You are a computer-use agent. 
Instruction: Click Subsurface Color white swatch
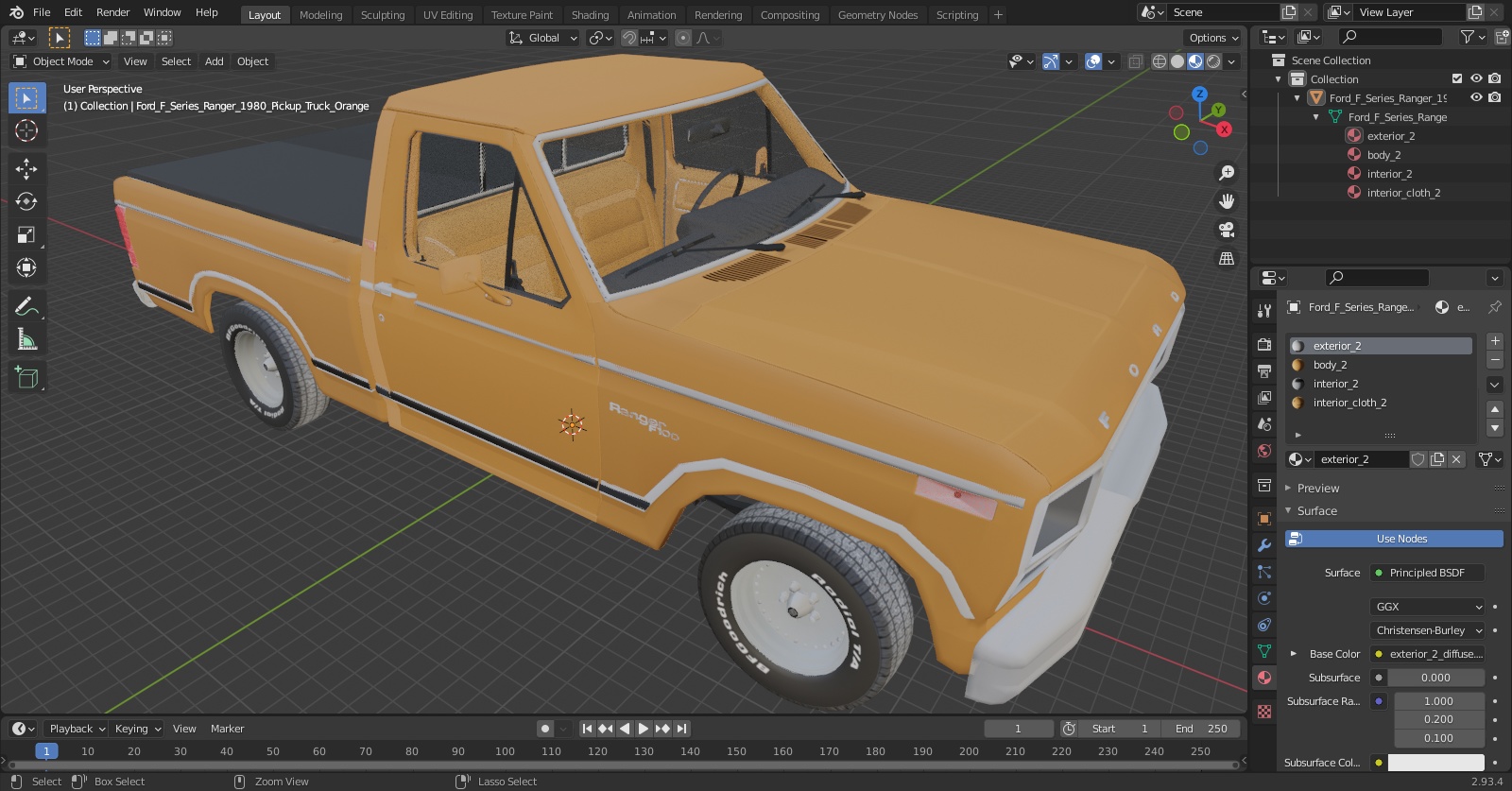[1436, 763]
